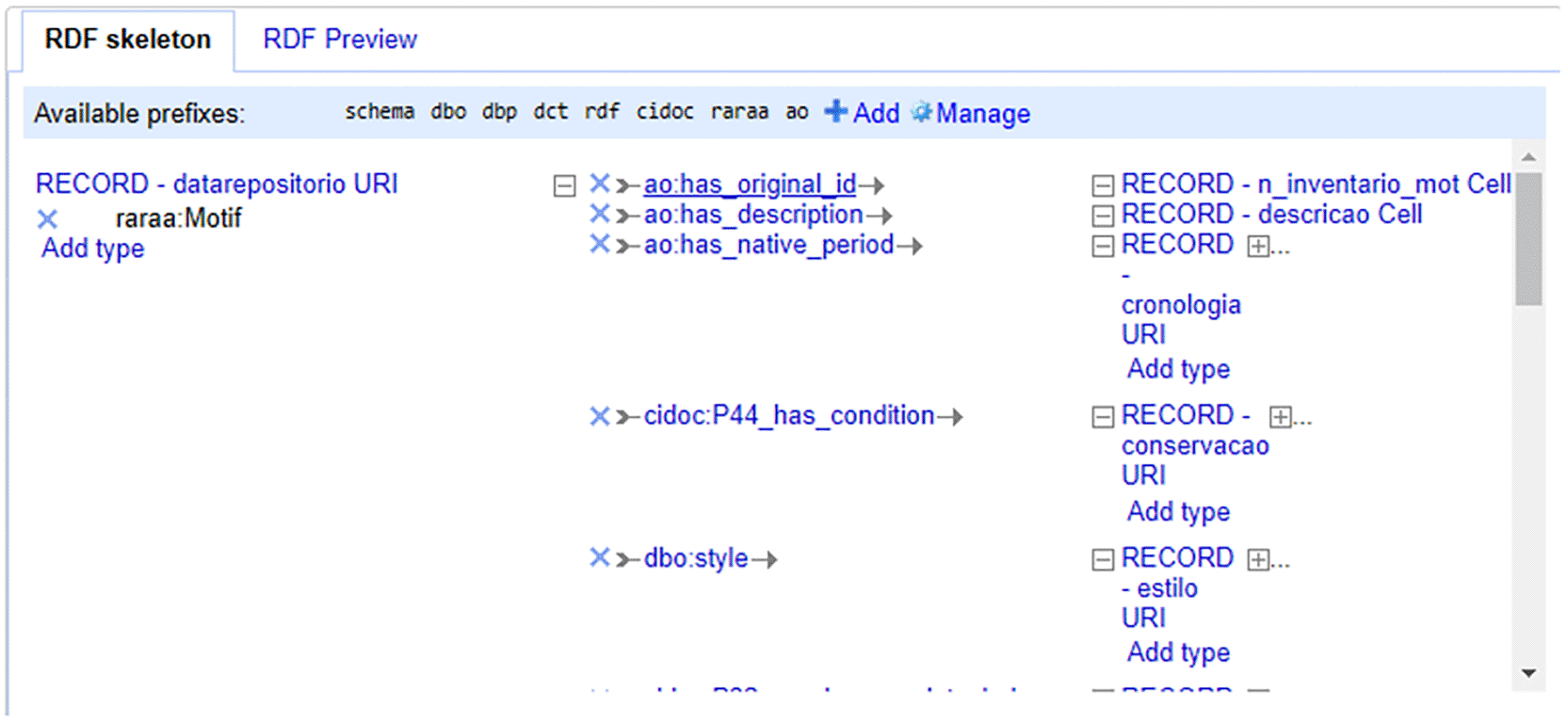
Task: Select the rdf prefix
Action: coord(602,112)
